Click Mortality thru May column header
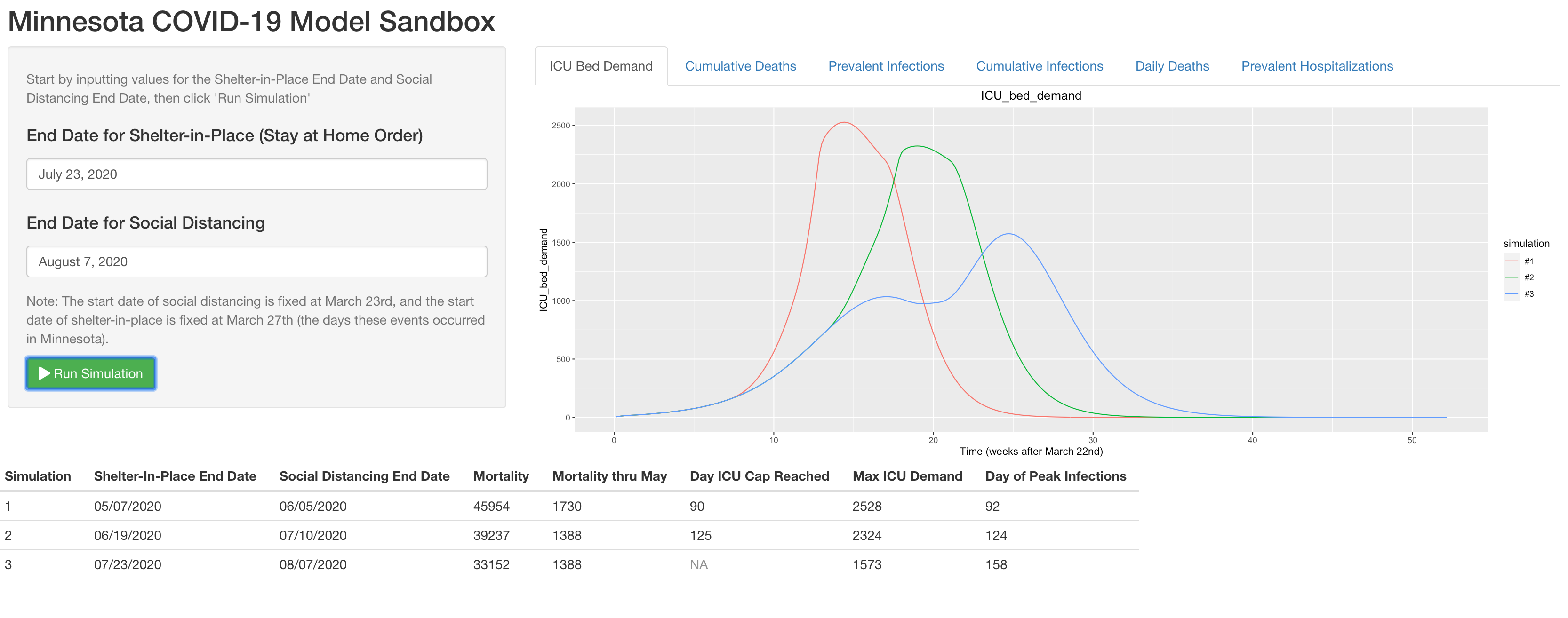 tap(609, 476)
